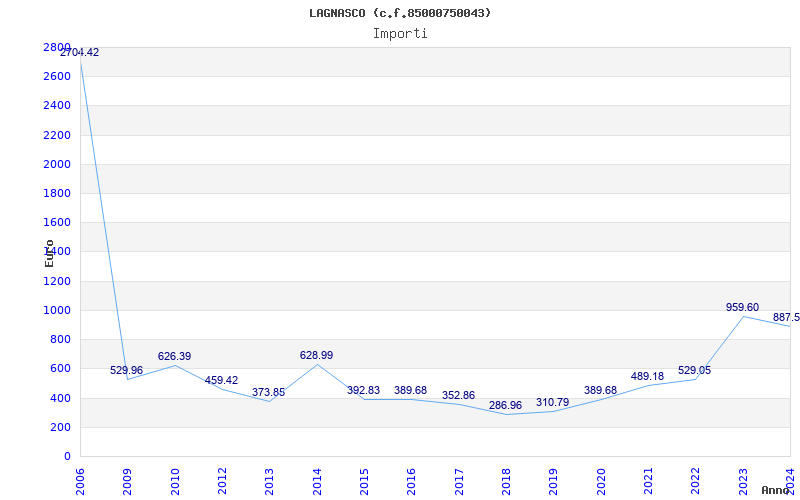Click the data label 489.18

[647, 377]
